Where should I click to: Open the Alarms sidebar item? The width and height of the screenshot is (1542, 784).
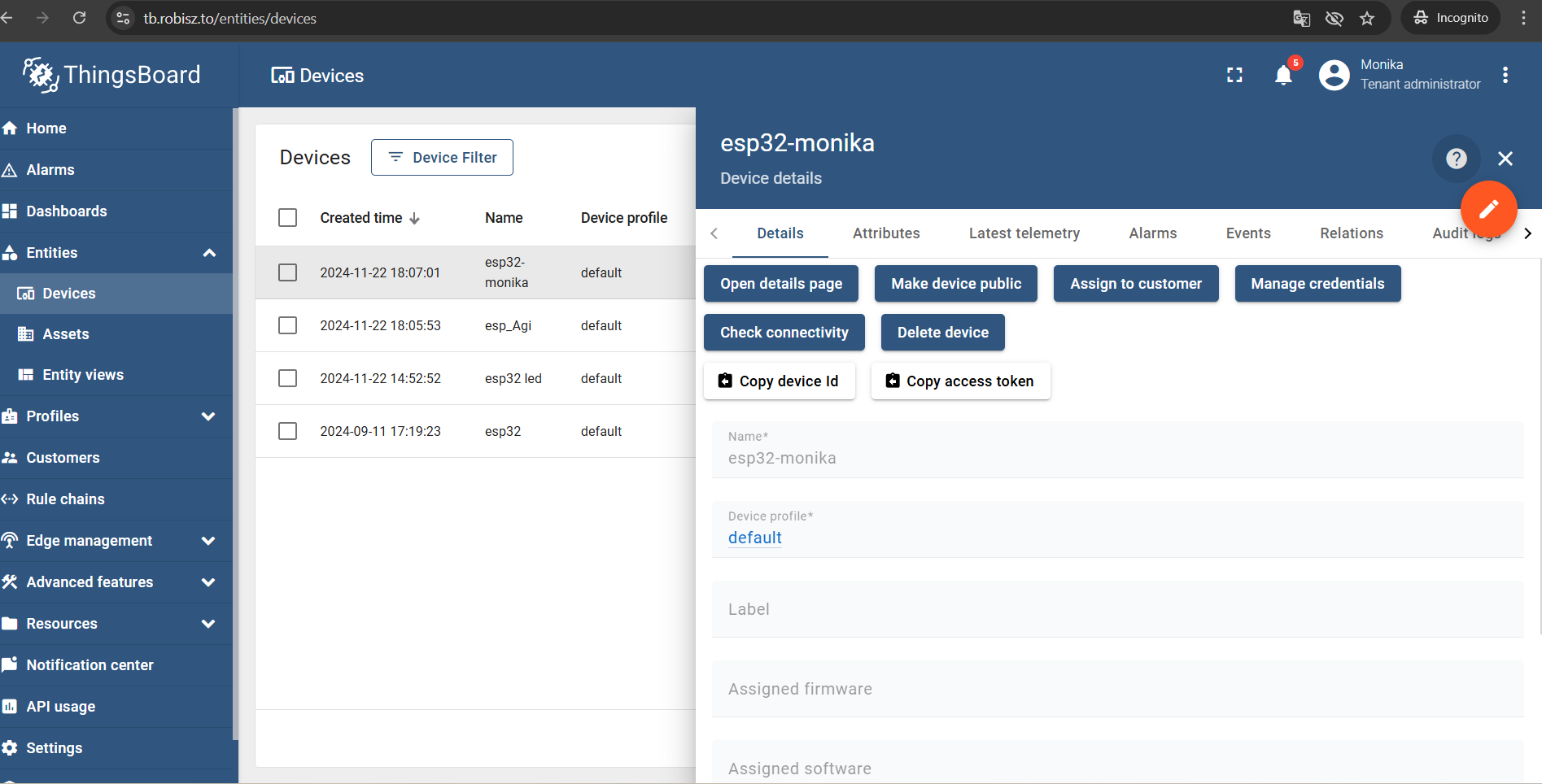[116, 170]
